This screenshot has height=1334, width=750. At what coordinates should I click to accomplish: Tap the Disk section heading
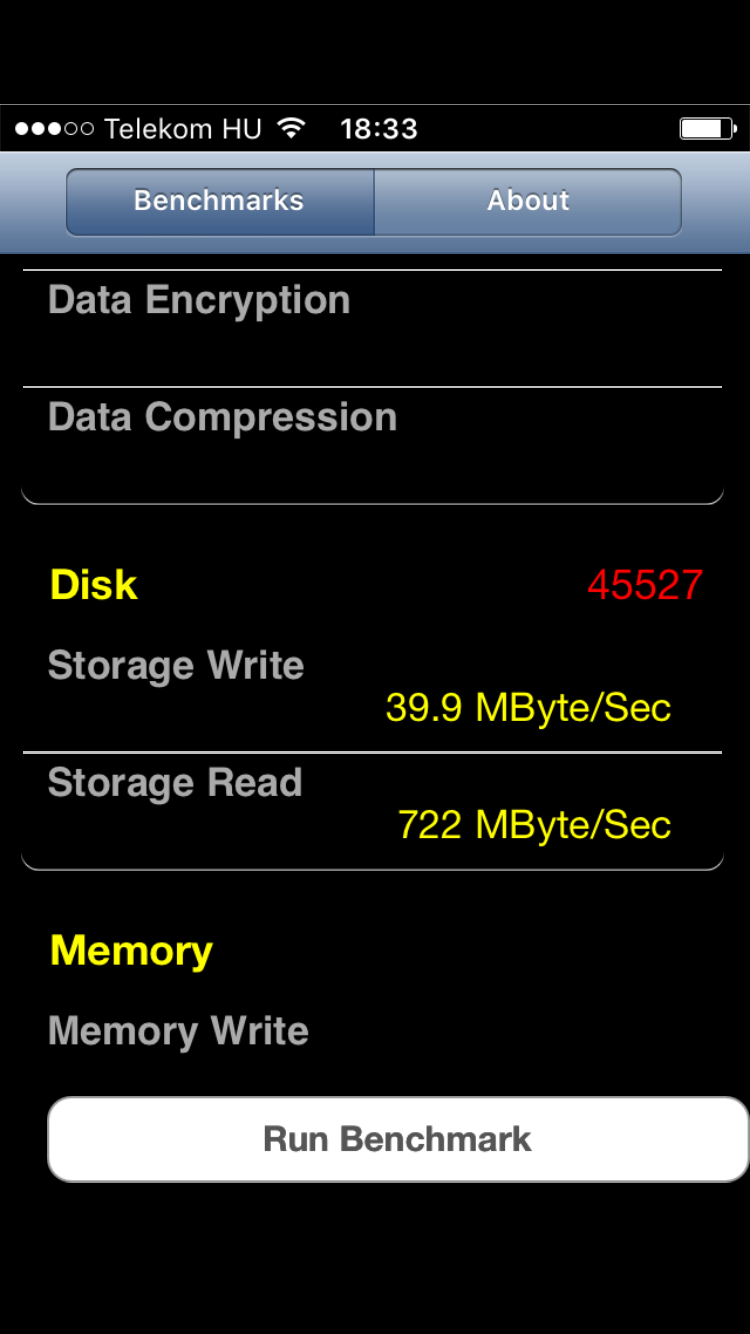(x=94, y=586)
